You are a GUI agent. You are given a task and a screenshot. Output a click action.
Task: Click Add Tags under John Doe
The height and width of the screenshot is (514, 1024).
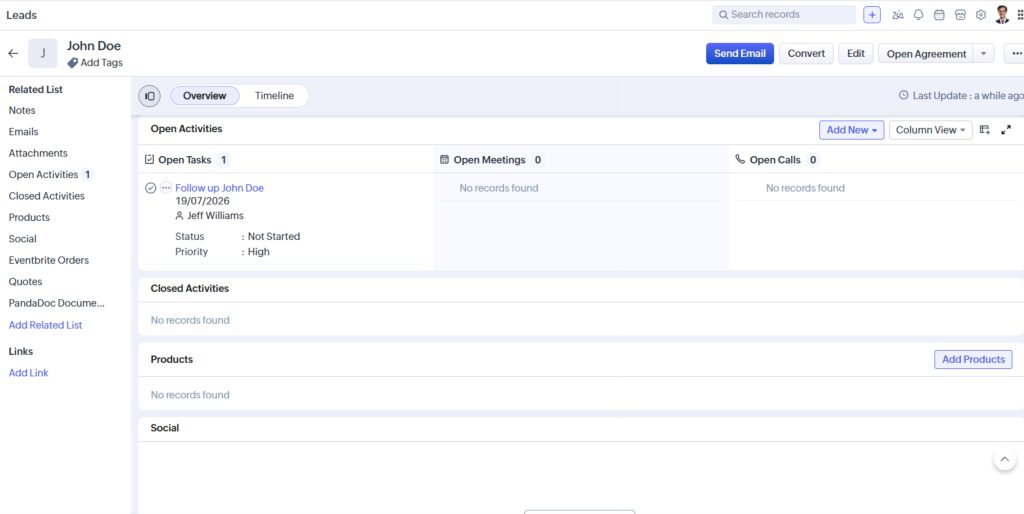coord(101,63)
